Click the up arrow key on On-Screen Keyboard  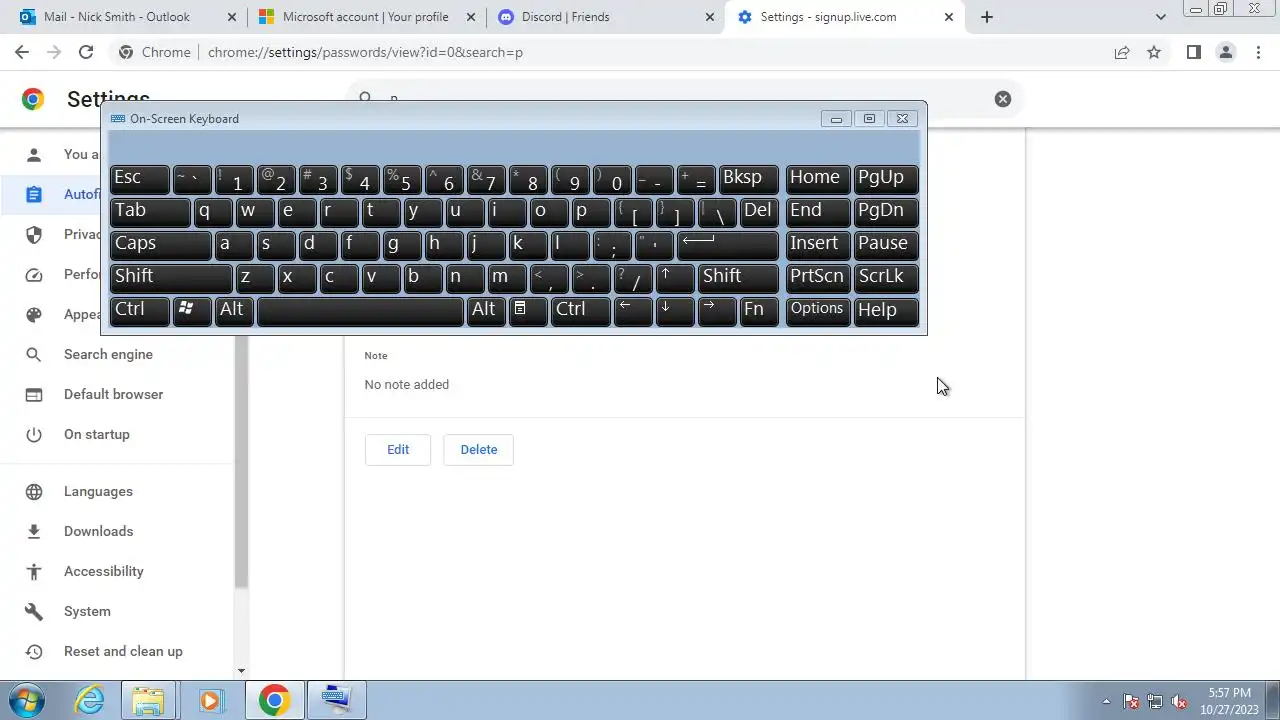coord(675,278)
